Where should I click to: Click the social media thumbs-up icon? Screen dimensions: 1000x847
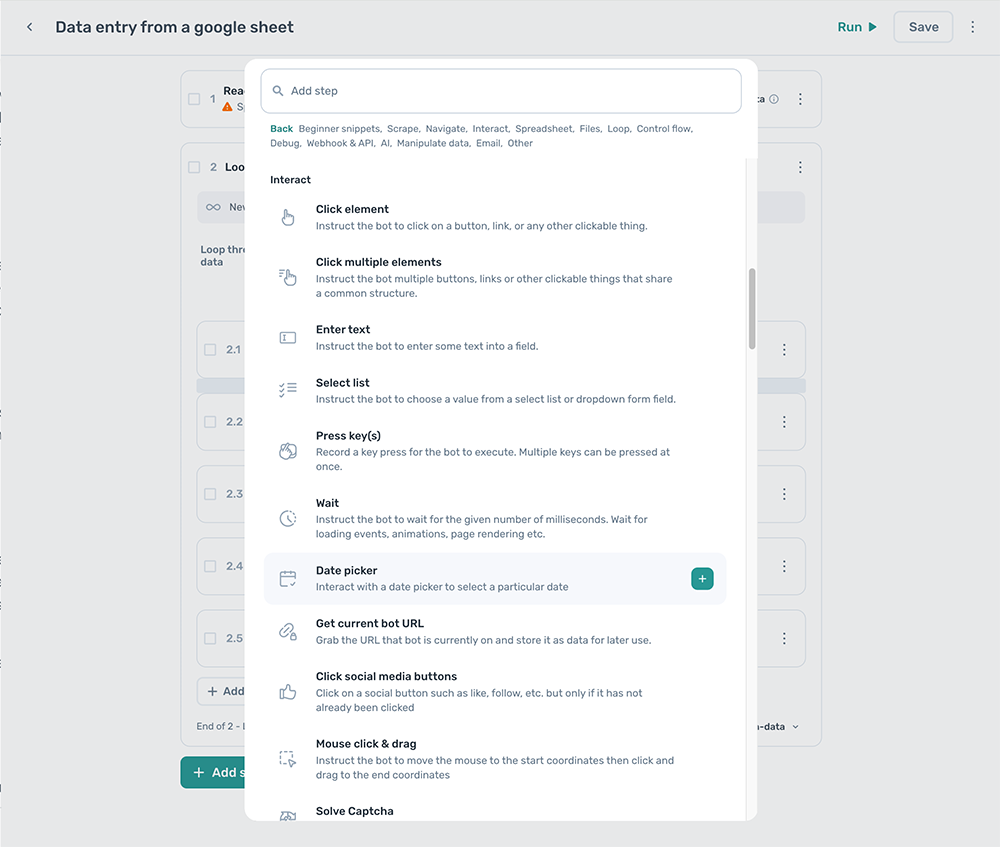point(288,690)
